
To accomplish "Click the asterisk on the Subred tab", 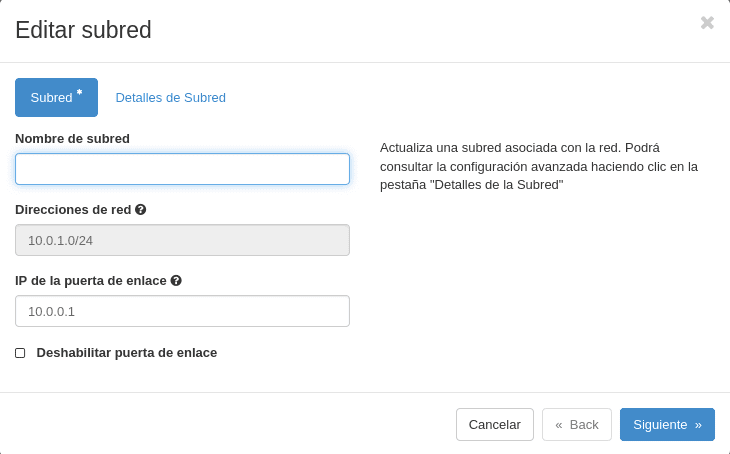I will tap(80, 92).
